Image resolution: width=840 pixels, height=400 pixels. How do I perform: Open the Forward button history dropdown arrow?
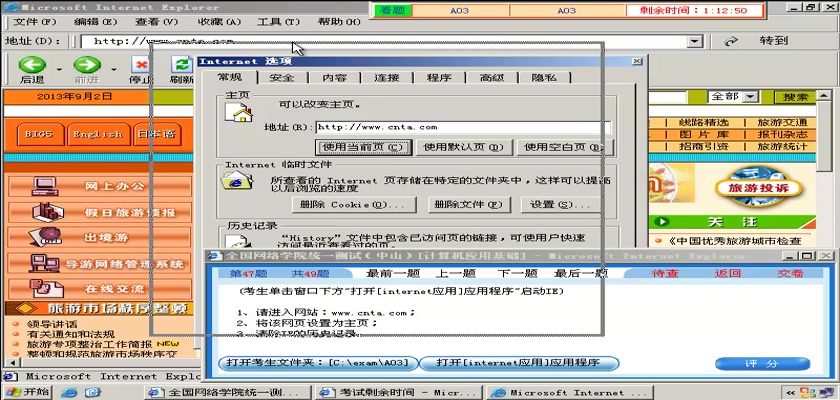tap(114, 69)
